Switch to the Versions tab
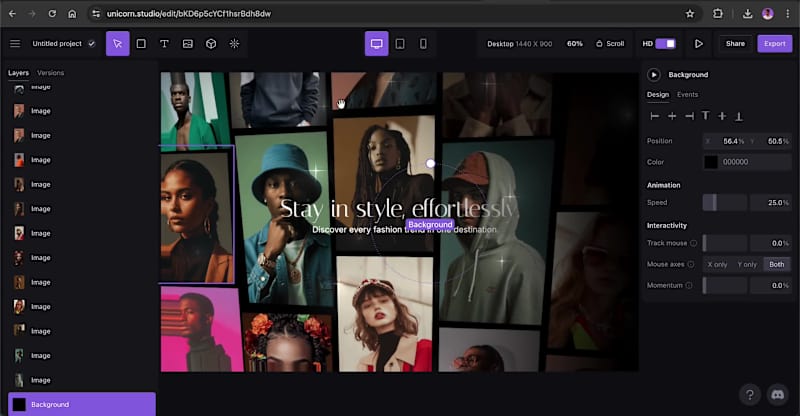Image resolution: width=800 pixels, height=416 pixels. (51, 73)
